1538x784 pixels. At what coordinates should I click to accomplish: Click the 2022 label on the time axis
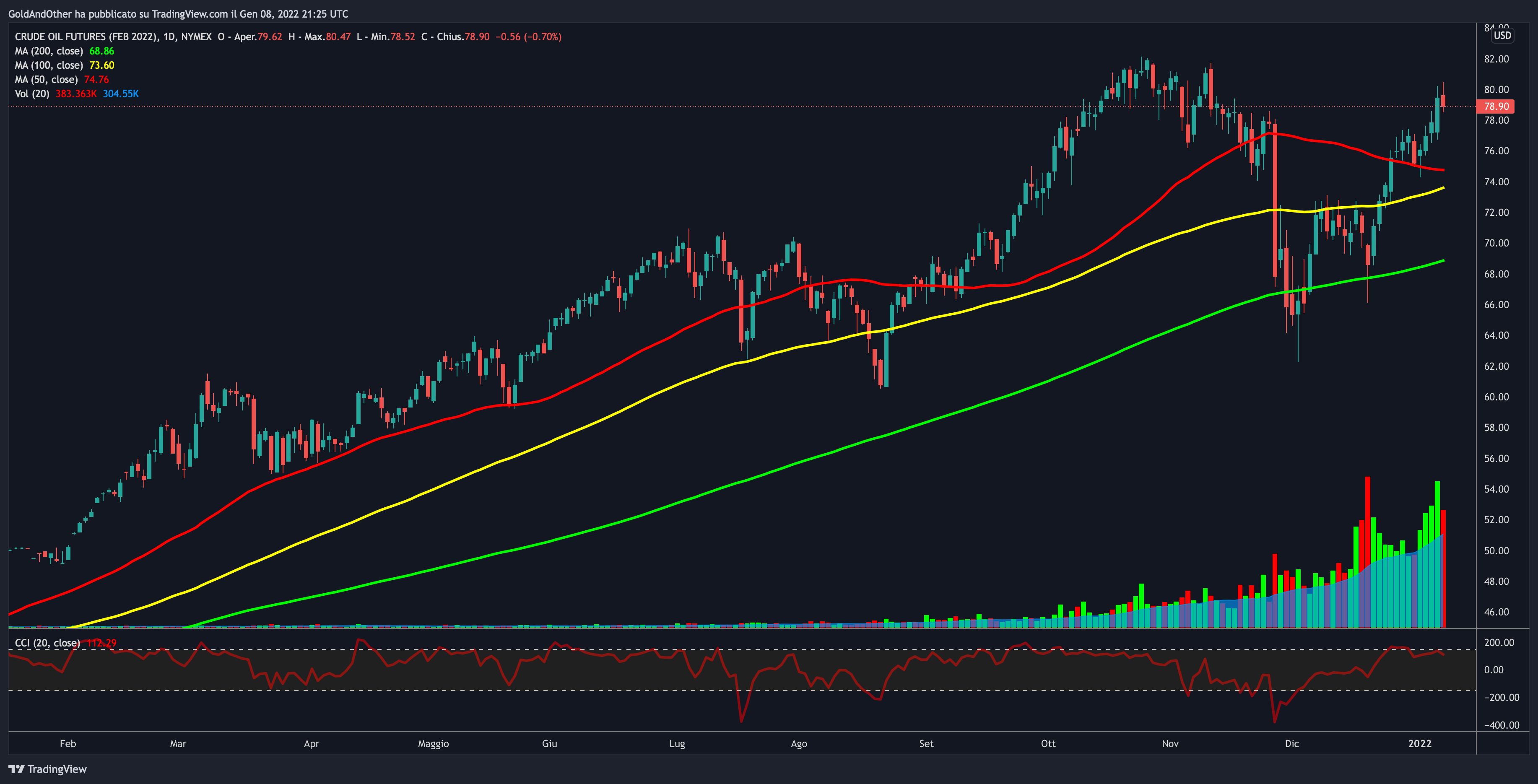1420,743
